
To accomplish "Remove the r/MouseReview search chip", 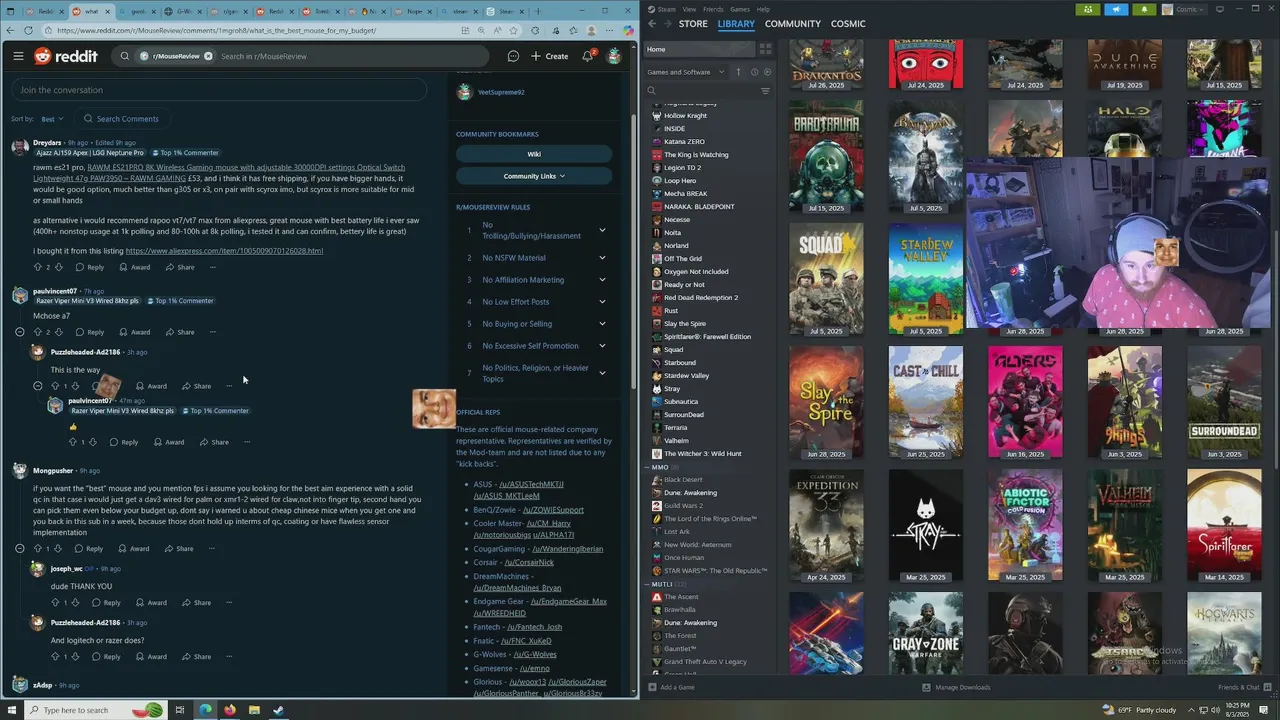I will click(x=208, y=56).
